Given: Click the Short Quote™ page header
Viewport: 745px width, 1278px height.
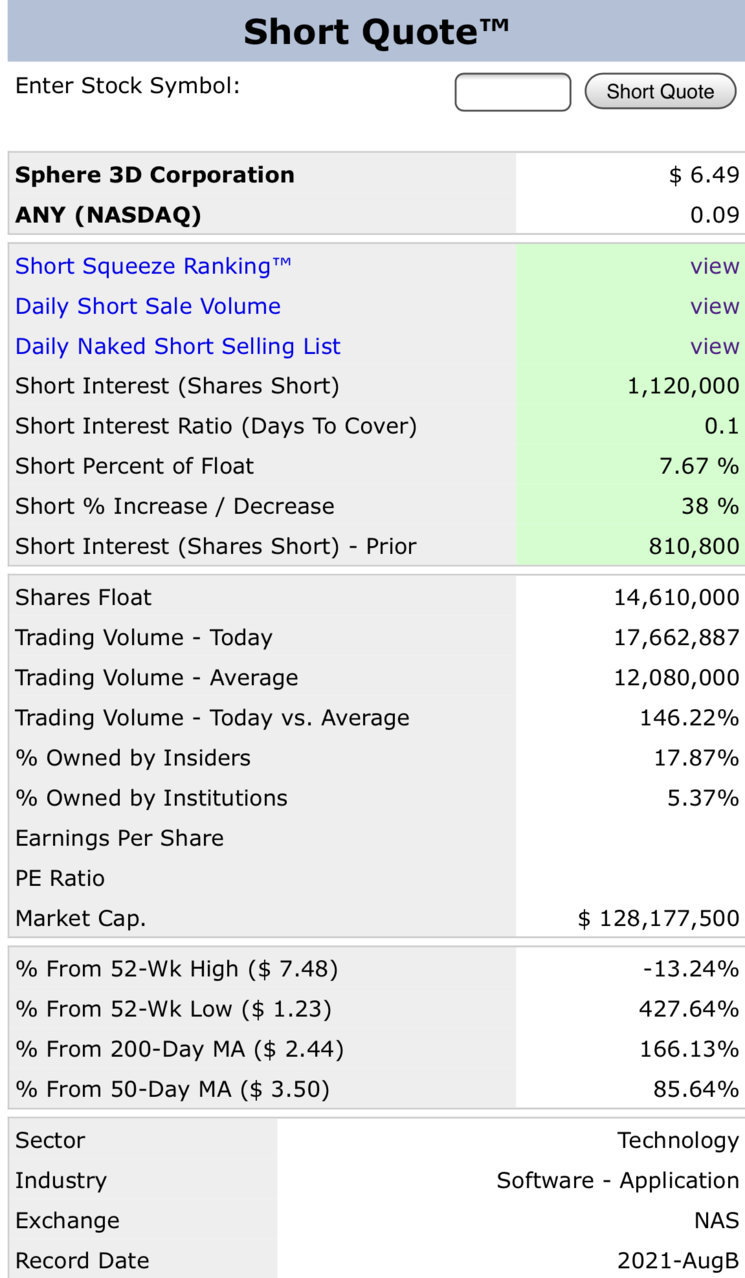Looking at the screenshot, I should coord(377,31).
